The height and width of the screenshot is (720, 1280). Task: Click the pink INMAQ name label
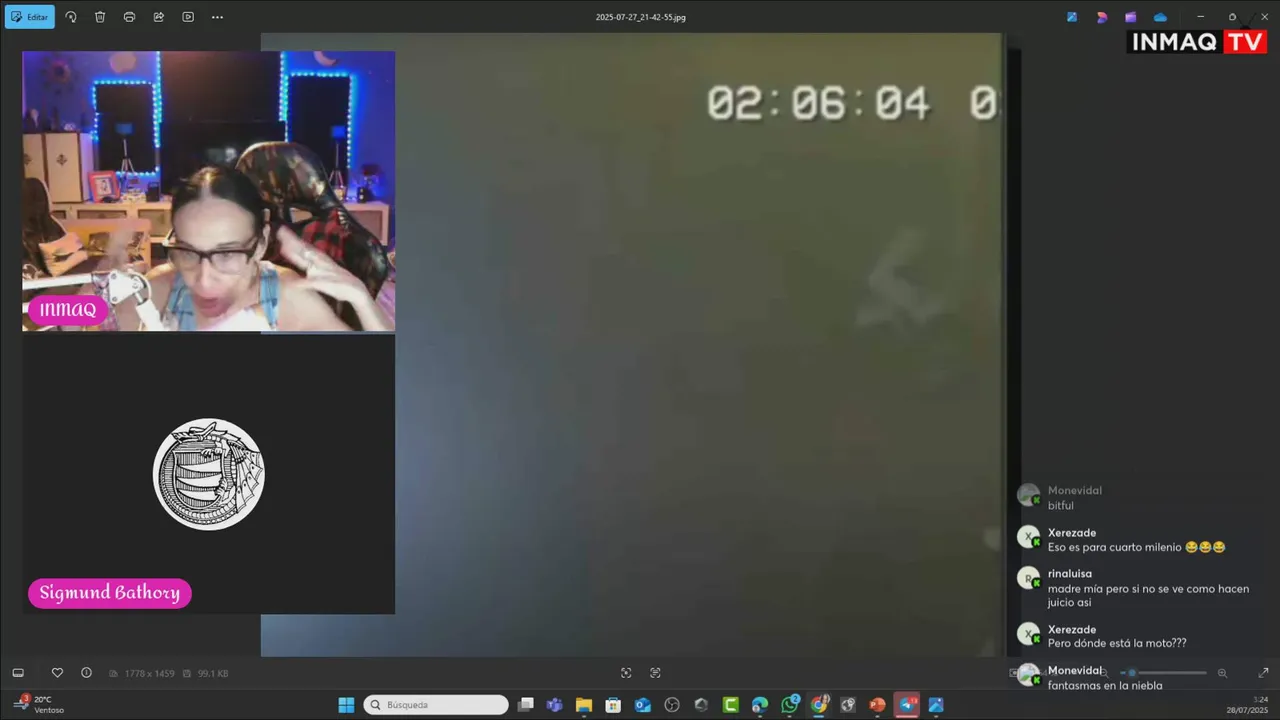pyautogui.click(x=67, y=310)
